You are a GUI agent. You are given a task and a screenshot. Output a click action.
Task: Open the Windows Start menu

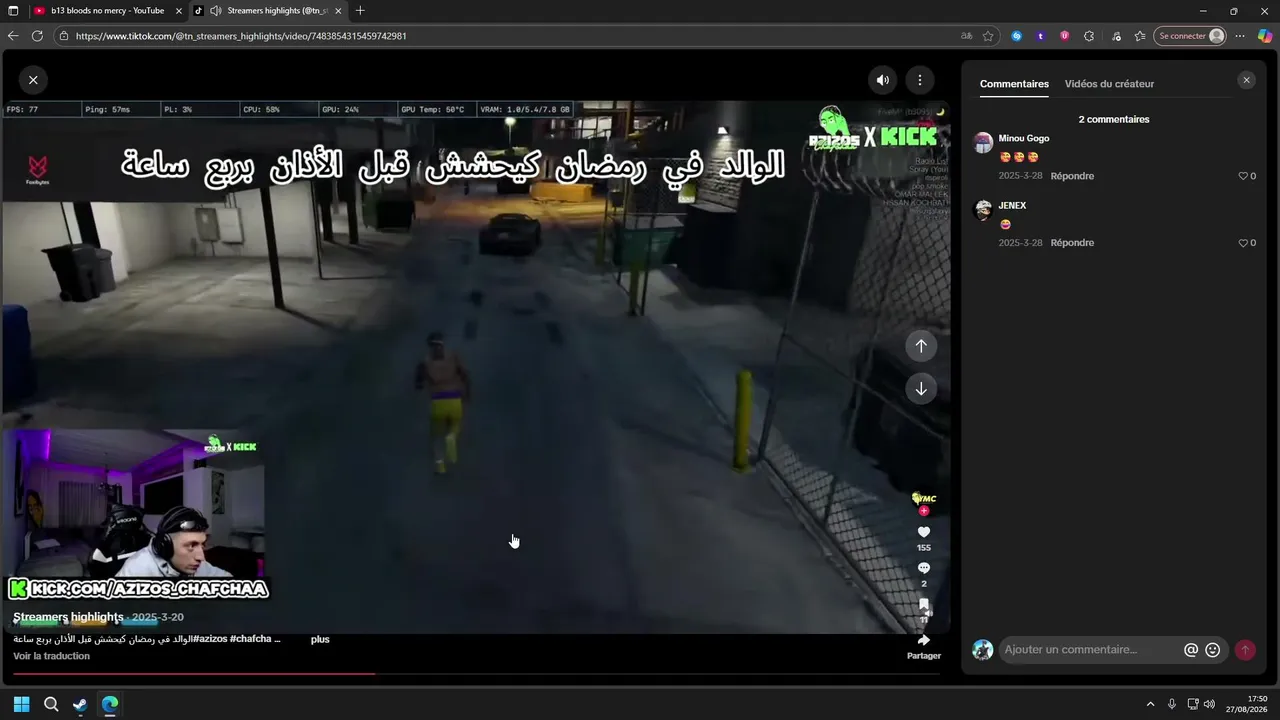[21, 704]
